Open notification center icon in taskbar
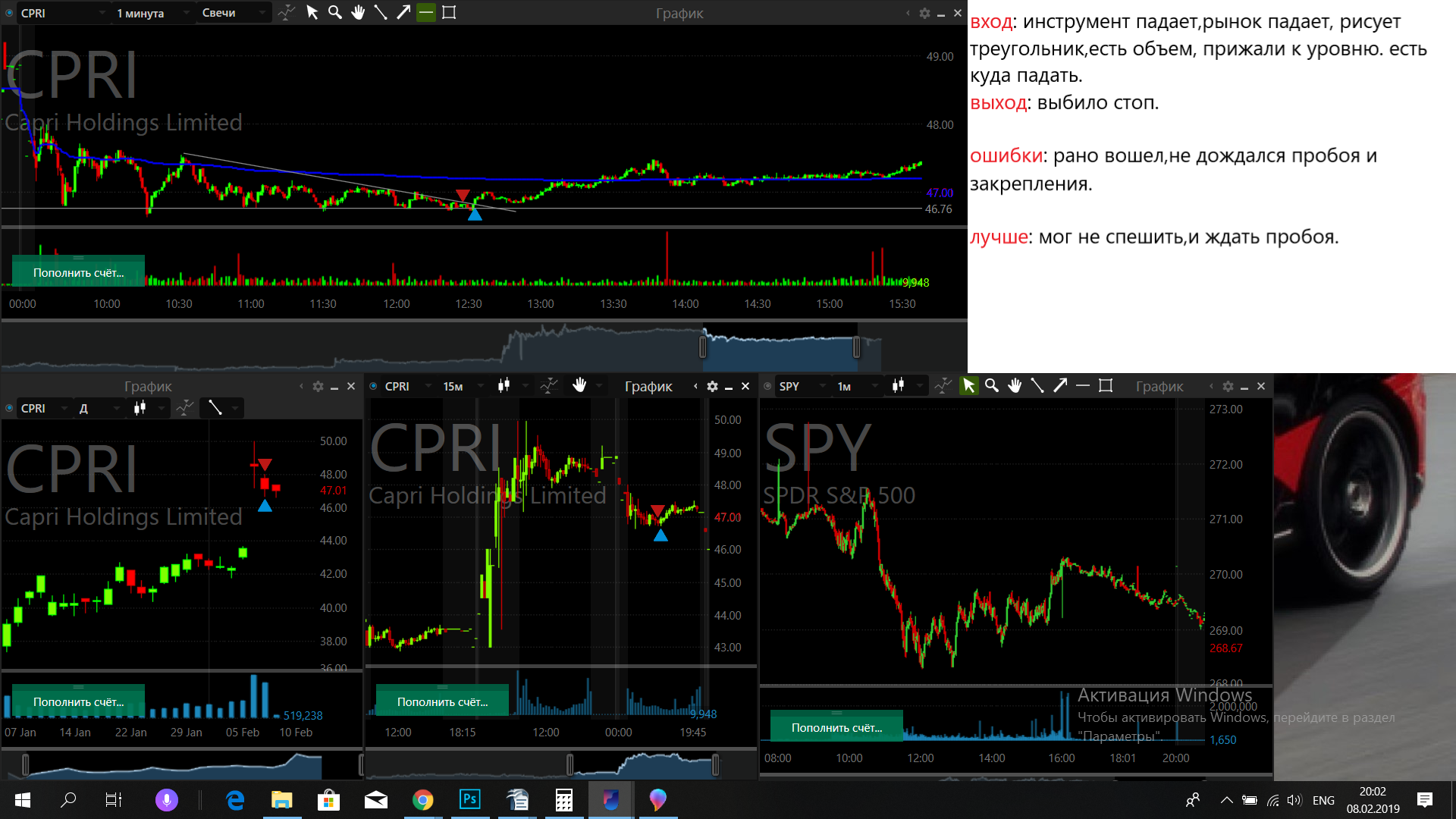 point(1425,800)
